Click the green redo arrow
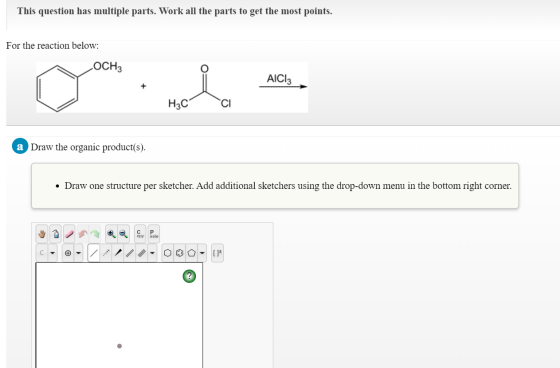The width and height of the screenshot is (560, 368). coord(95,234)
